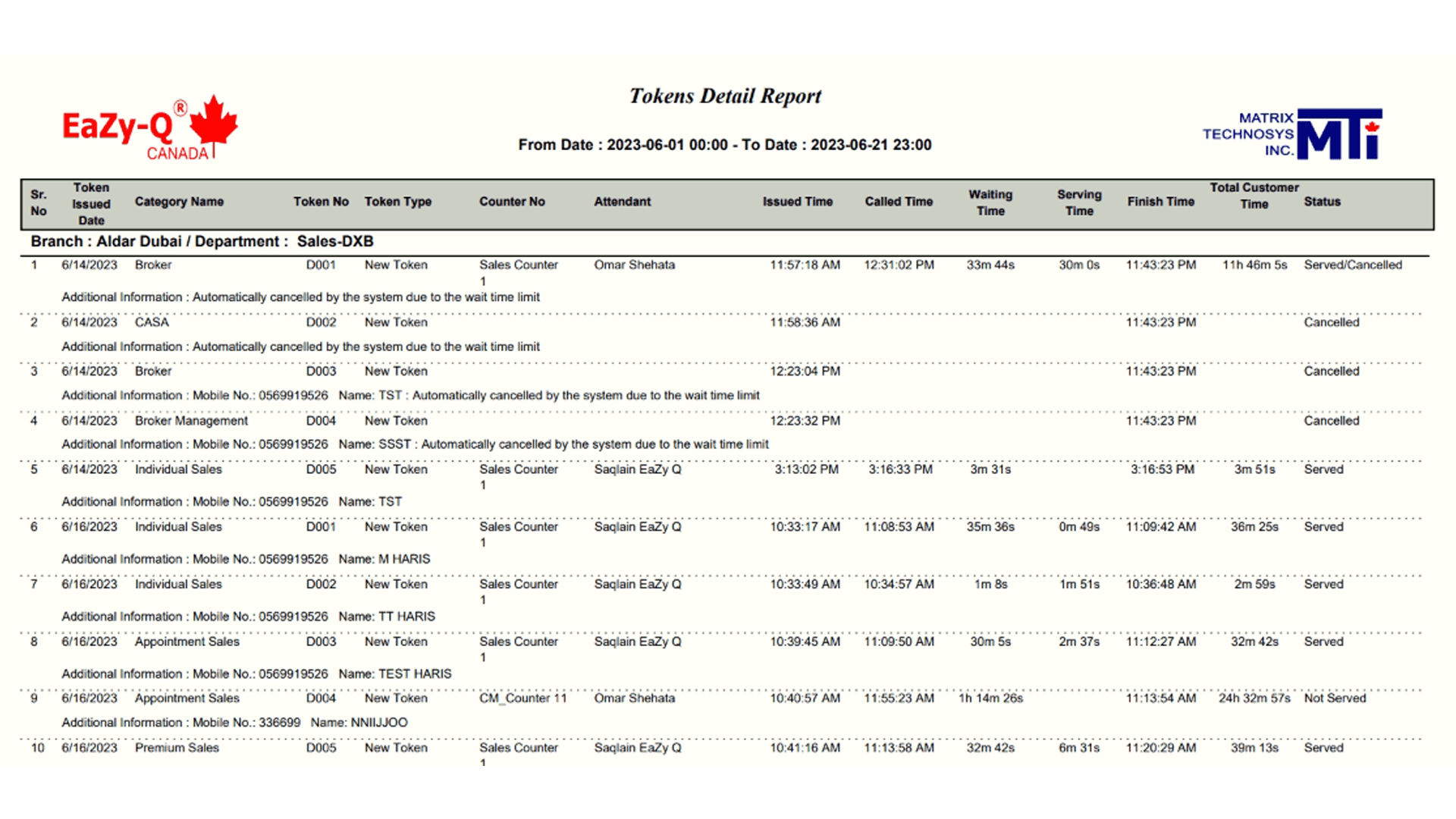Click the CM_Counter 11 cell

[x=522, y=698]
